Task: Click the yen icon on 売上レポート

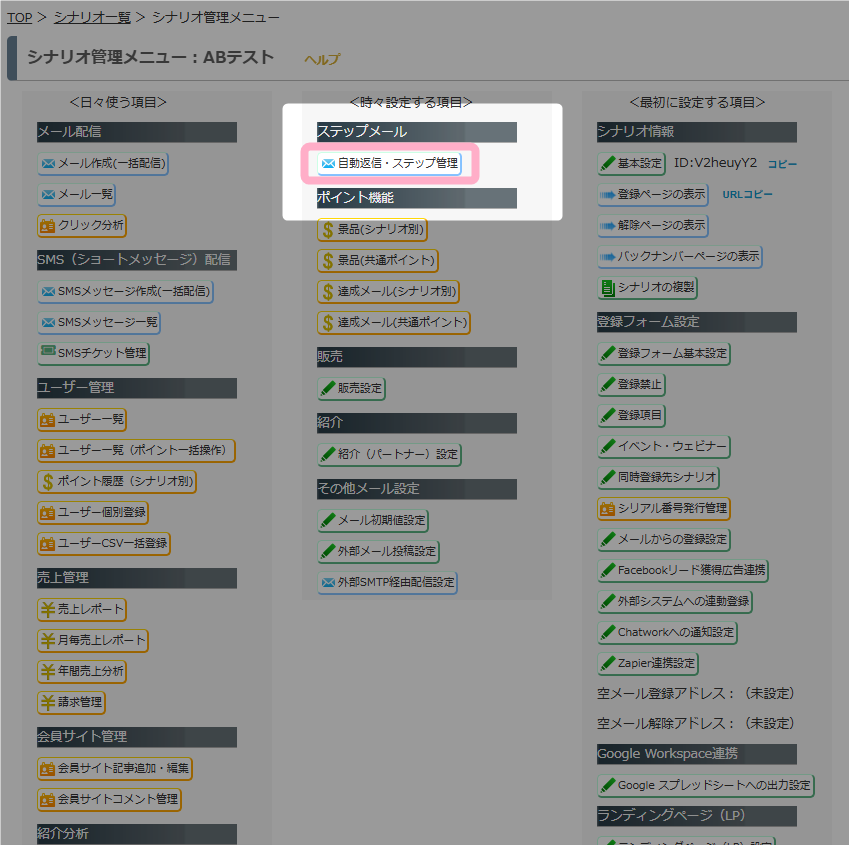Action: click(x=48, y=610)
